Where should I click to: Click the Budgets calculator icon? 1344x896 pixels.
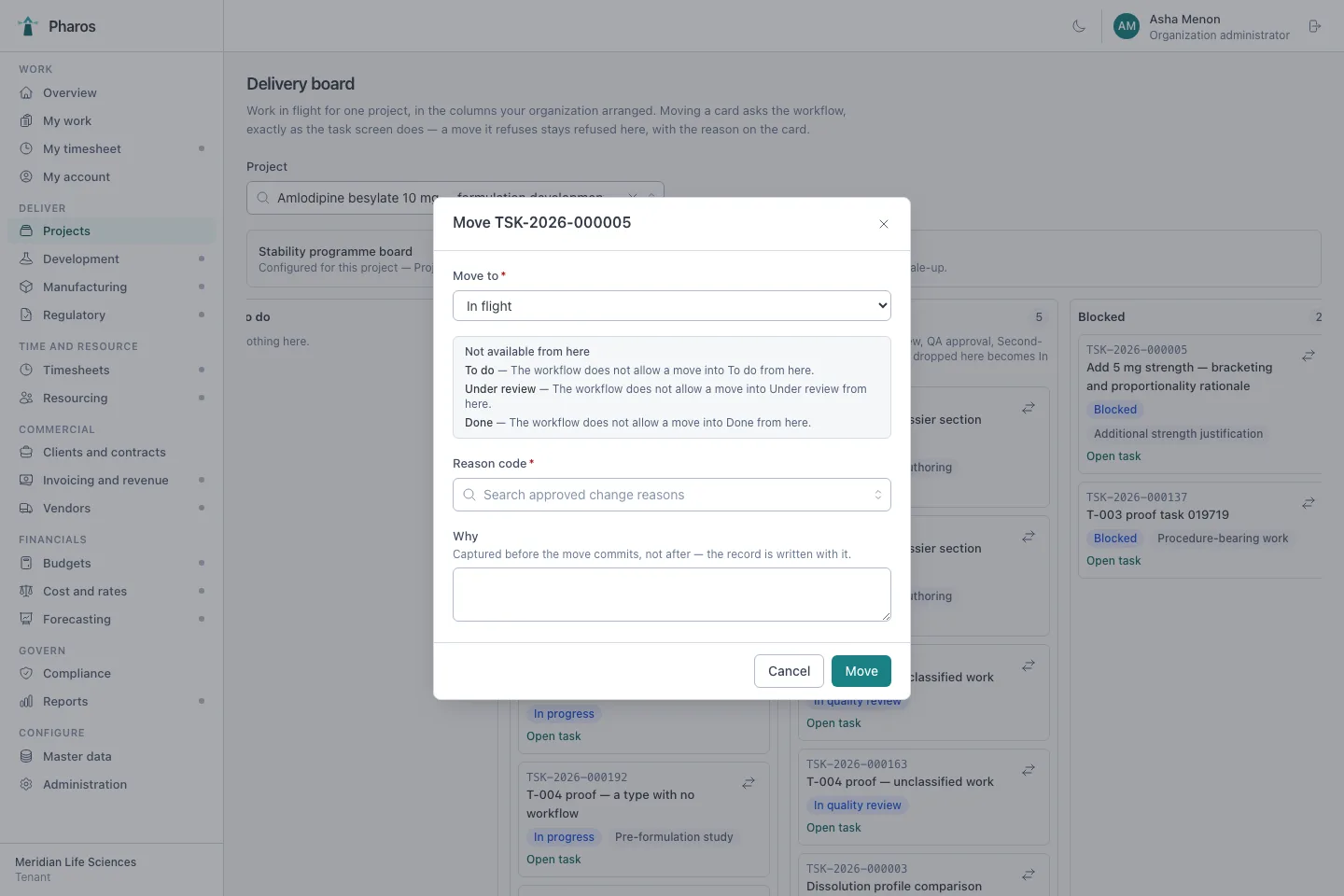(26, 563)
